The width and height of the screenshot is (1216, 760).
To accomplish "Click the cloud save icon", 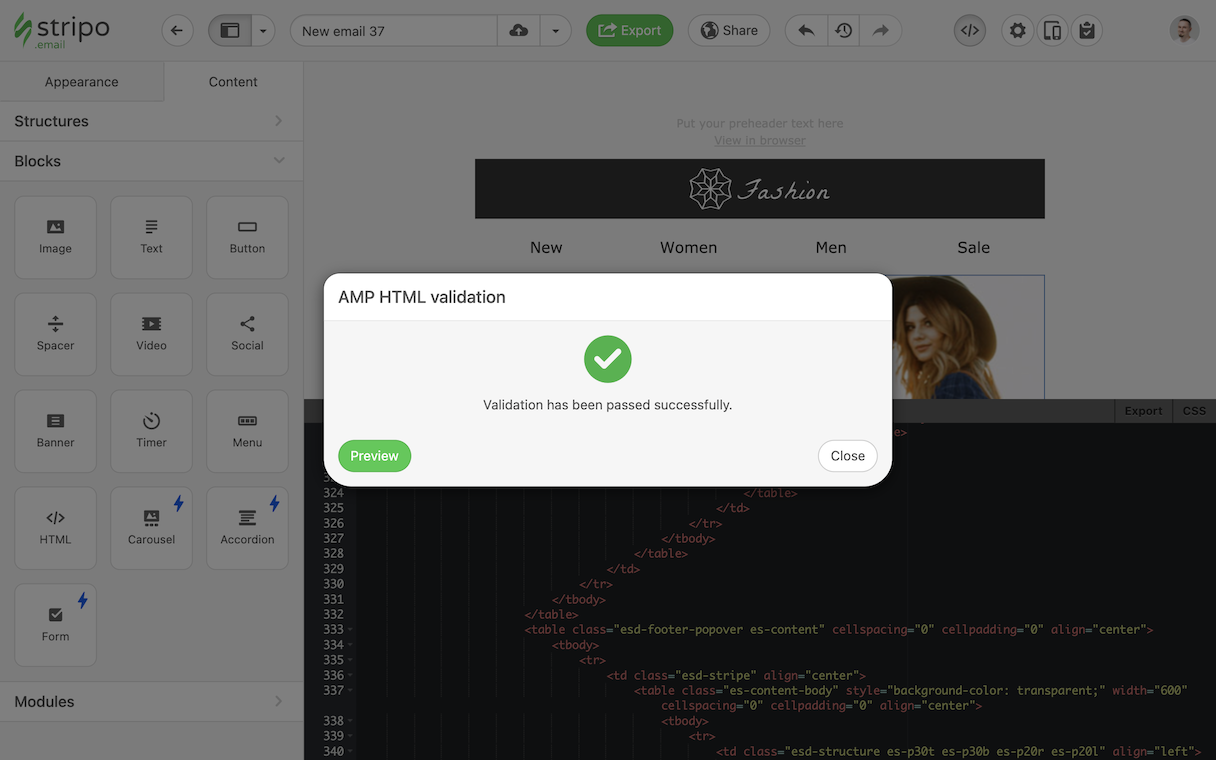I will 518,31.
